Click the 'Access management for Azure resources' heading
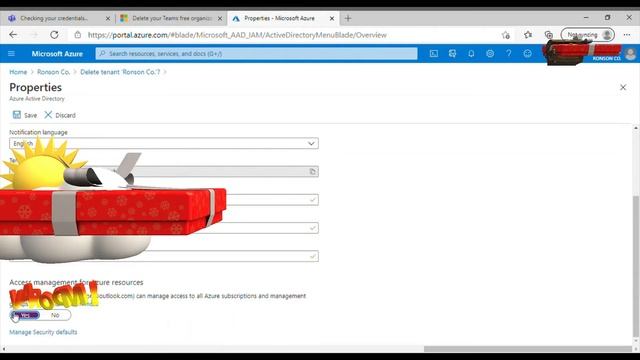640x360 pixels. [x=76, y=282]
